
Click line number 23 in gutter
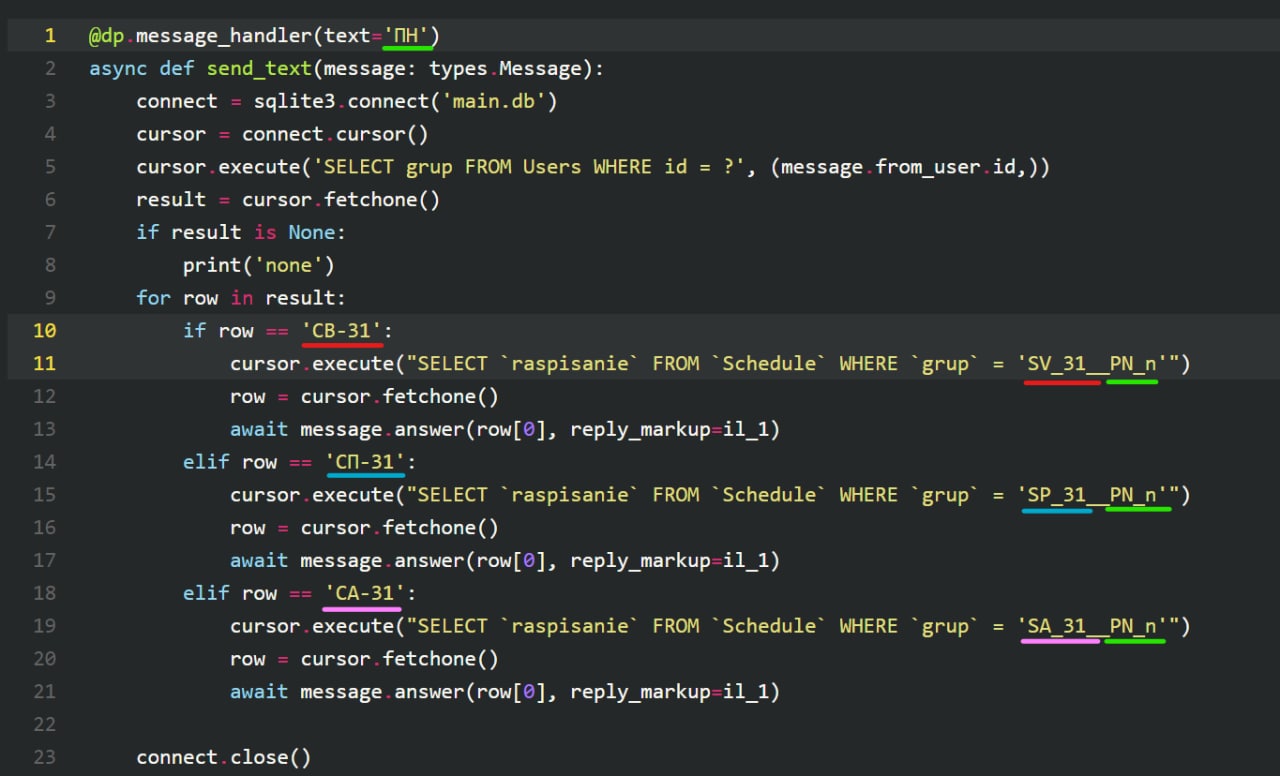44,757
